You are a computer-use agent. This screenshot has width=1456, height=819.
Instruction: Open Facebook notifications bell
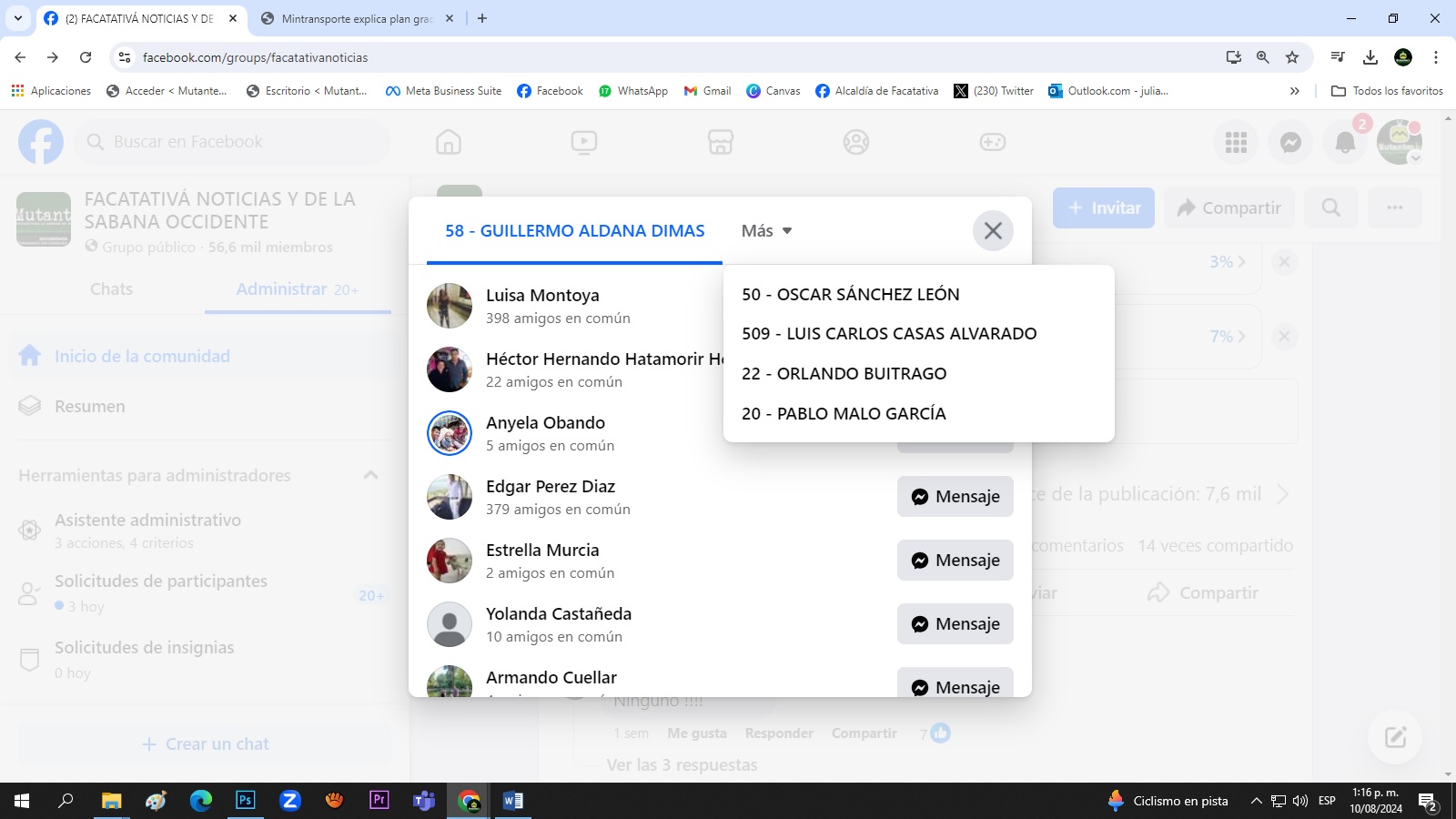point(1345,142)
